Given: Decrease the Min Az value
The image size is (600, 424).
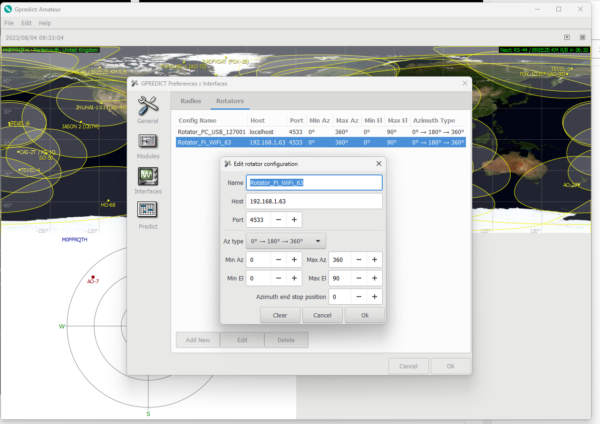Looking at the screenshot, I should pos(279,259).
